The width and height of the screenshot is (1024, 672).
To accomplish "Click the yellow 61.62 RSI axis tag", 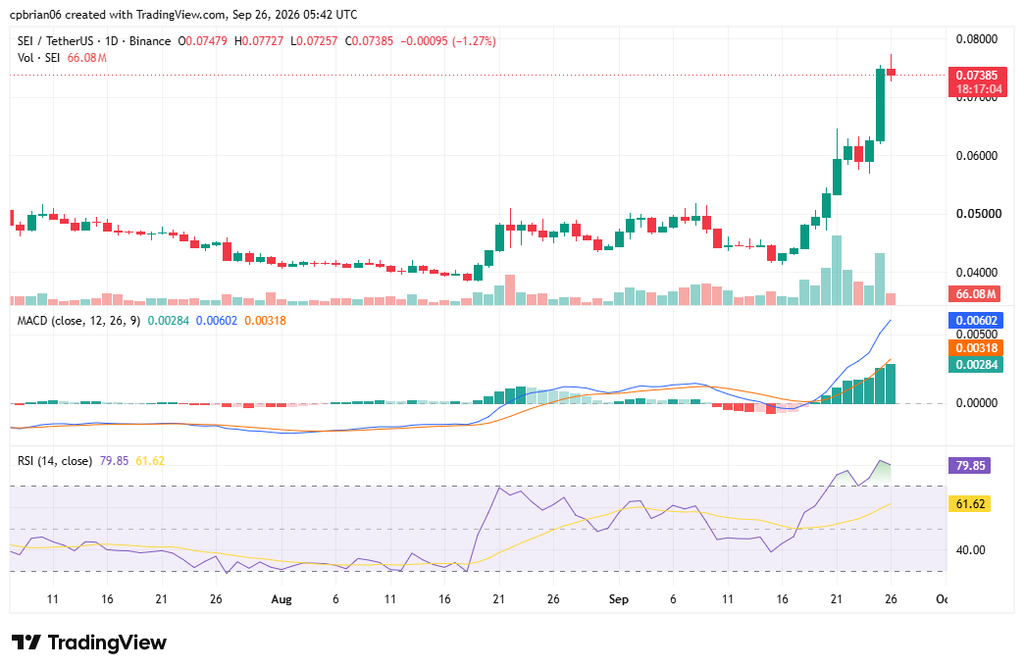I will coord(970,504).
